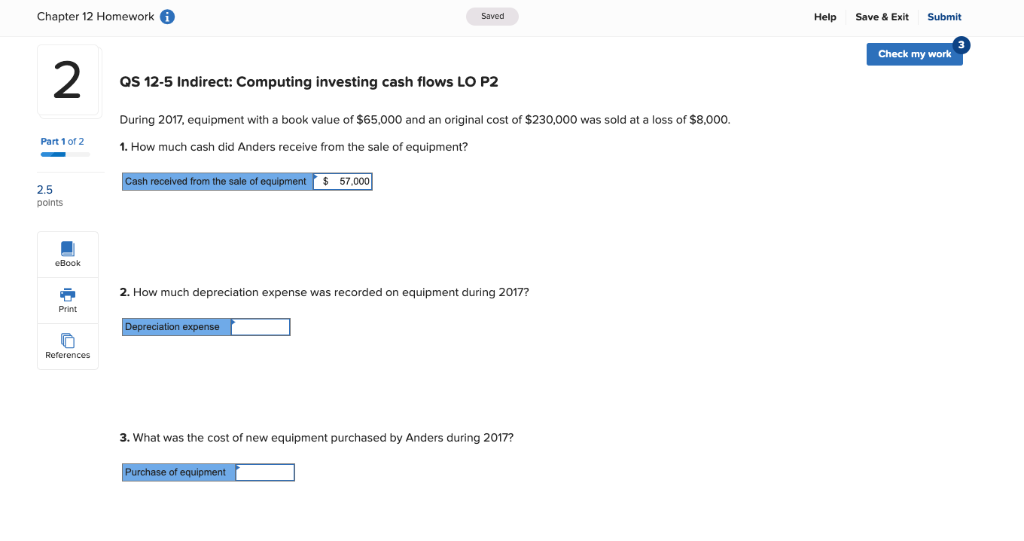Click the badge number 3 on Check my work
Image resolution: width=1024 pixels, height=541 pixels.
pyautogui.click(x=961, y=45)
